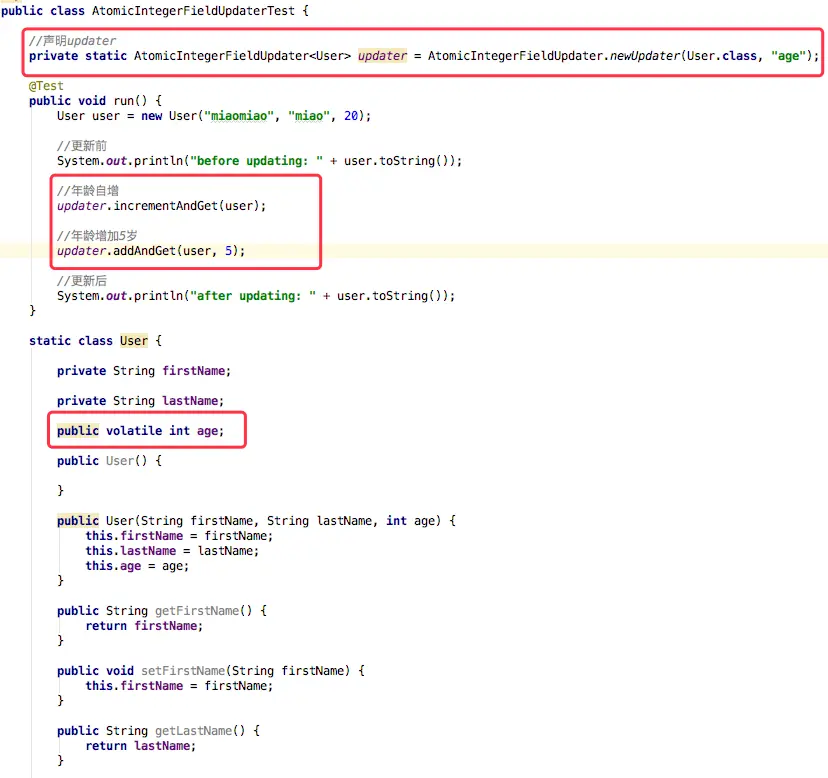Click the "setFirstName" method name

pyautogui.click(x=183, y=671)
